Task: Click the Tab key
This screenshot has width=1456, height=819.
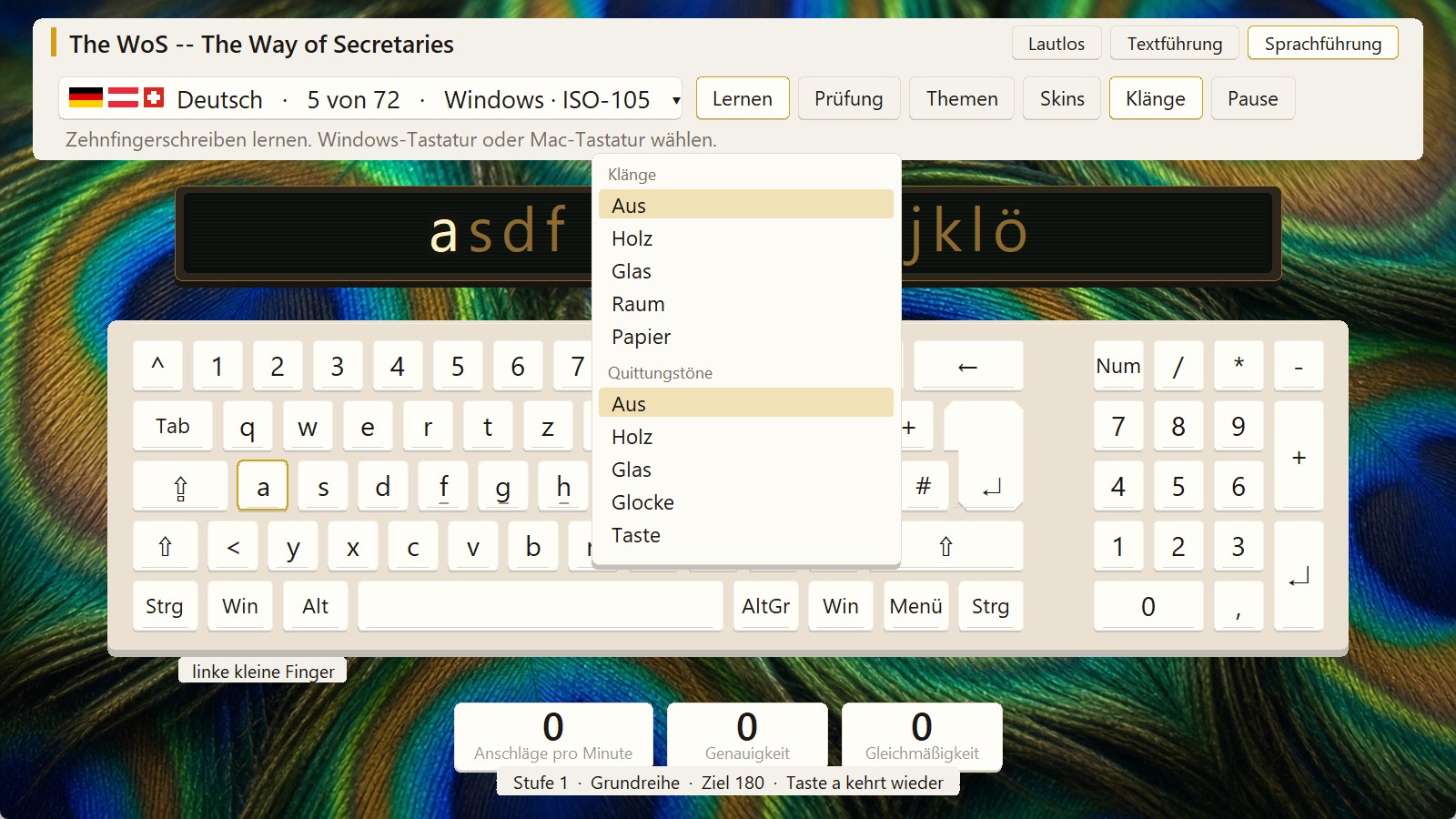Action: (x=173, y=426)
